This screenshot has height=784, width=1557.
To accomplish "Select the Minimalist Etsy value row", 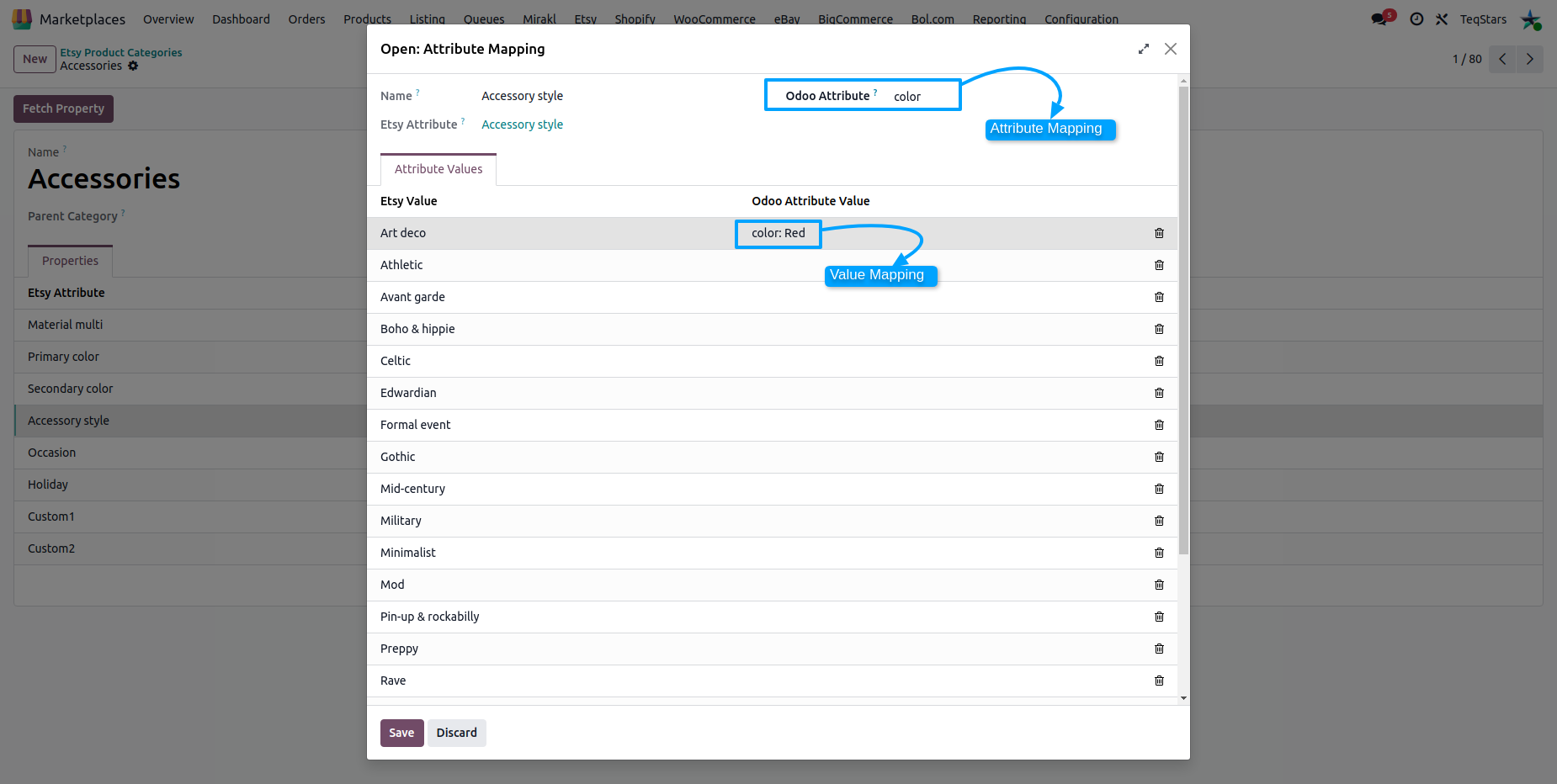I will pyautogui.click(x=772, y=553).
